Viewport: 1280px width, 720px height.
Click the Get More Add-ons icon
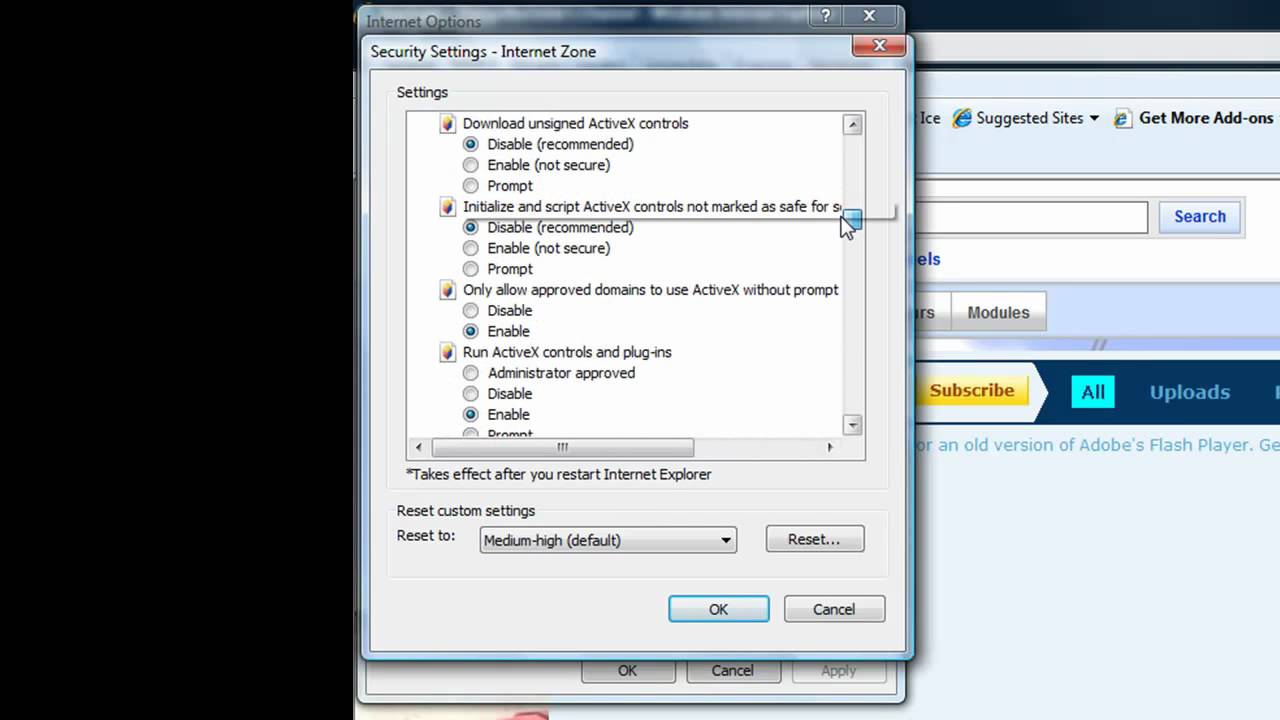pyautogui.click(x=1122, y=118)
